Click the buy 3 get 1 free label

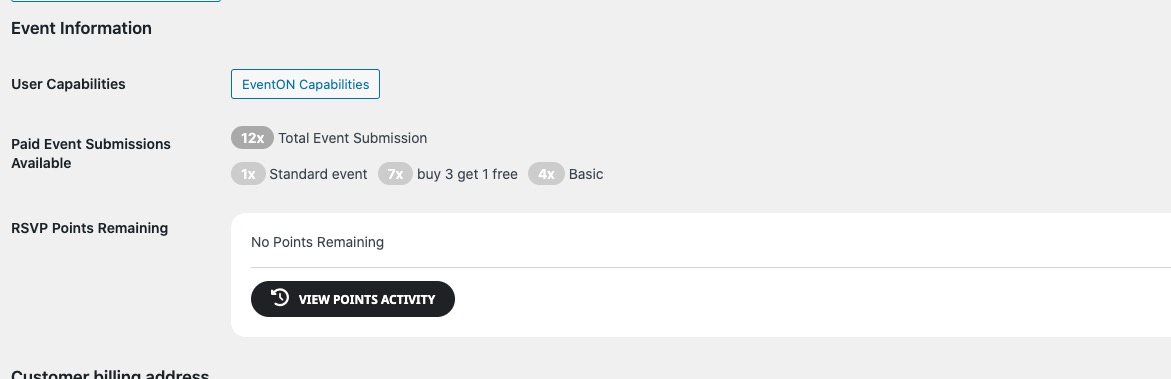pyautogui.click(x=468, y=174)
